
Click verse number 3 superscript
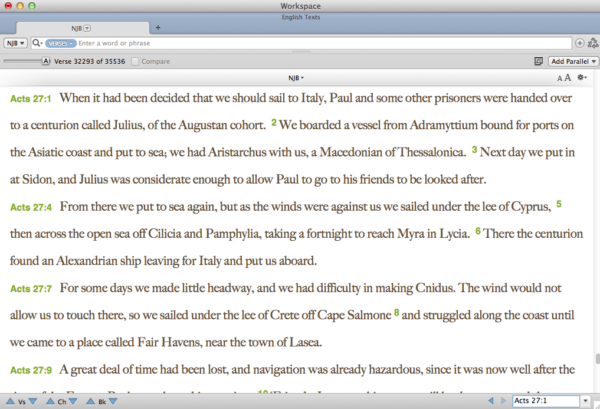click(474, 150)
